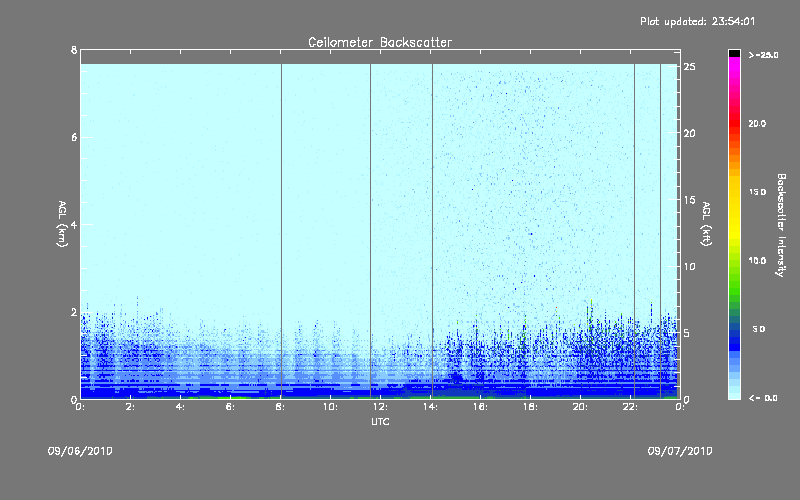Click the '25' tick on the kft axis

pyautogui.click(x=689, y=67)
